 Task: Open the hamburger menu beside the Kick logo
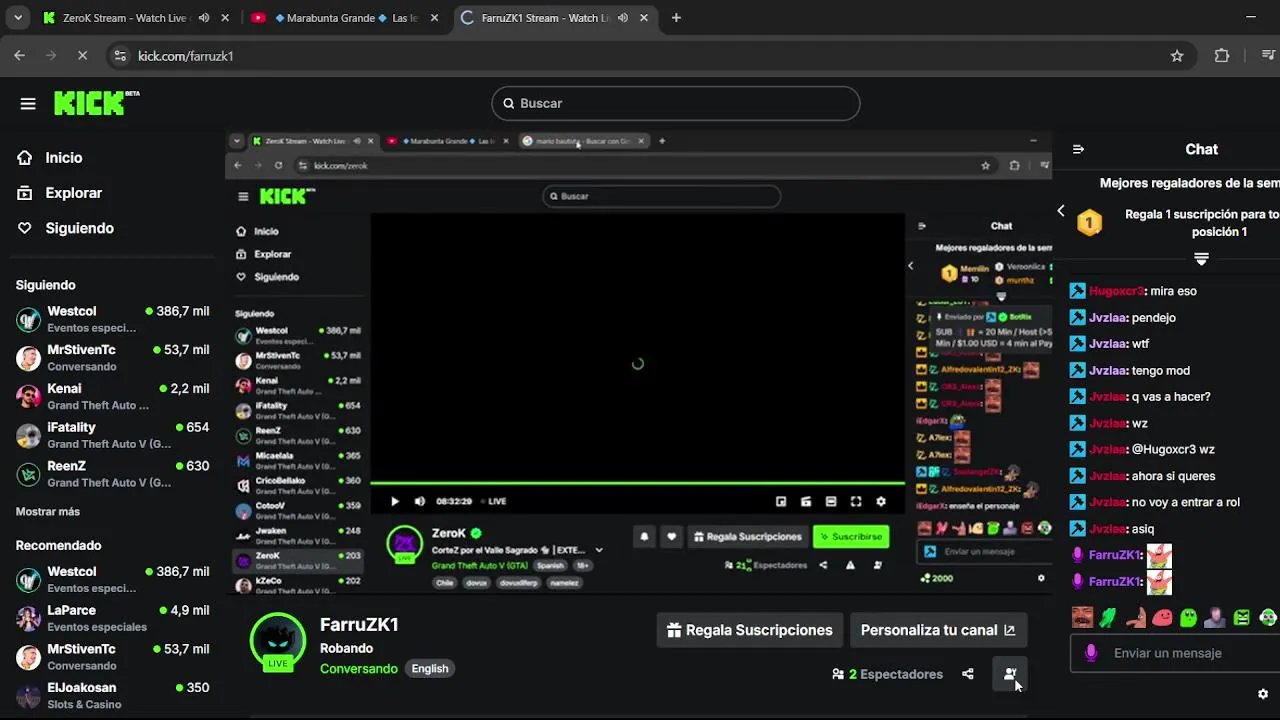click(x=28, y=103)
